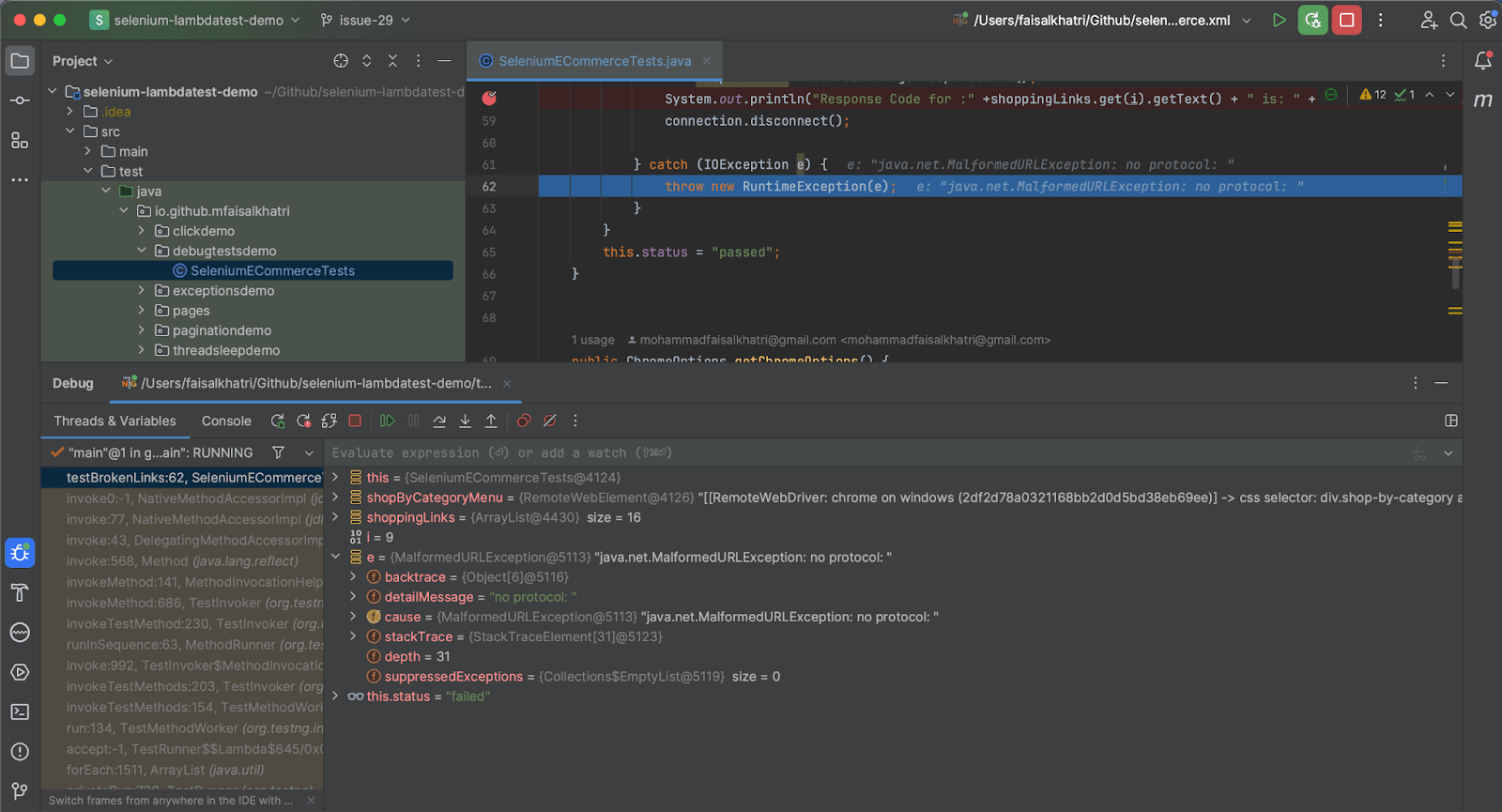Toggle the debug layout settings icon
The height and width of the screenshot is (812, 1502).
1451,421
